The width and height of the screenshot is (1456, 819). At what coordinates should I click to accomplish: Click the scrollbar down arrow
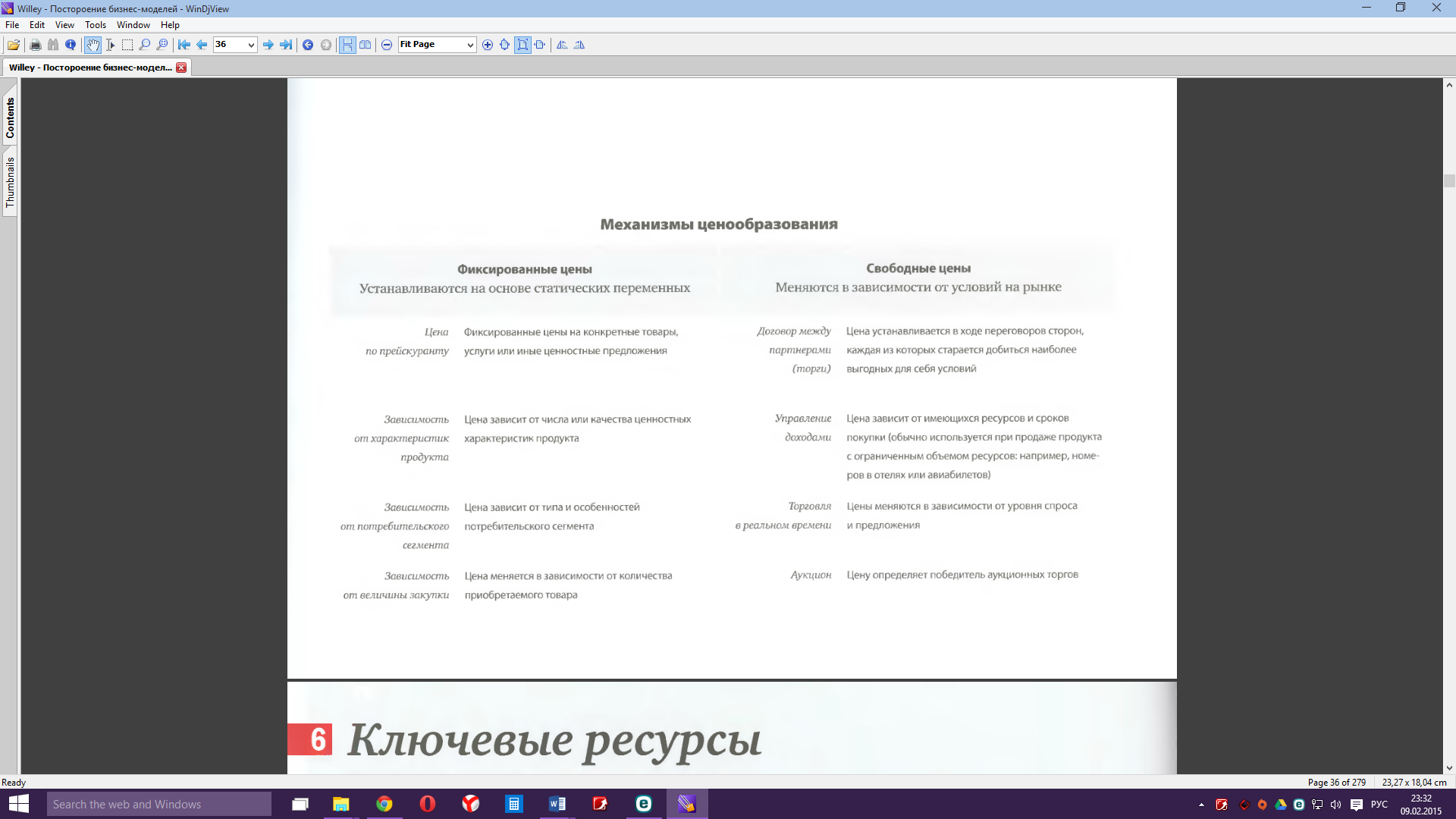pos(1449,768)
